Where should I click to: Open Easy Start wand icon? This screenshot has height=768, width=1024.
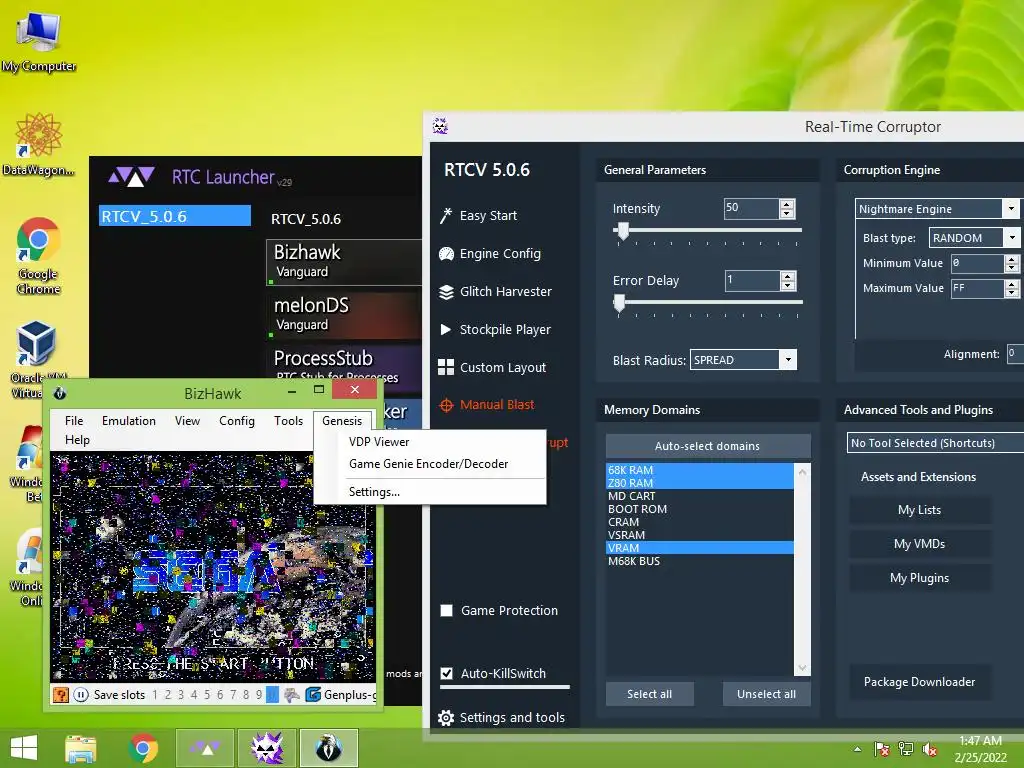446,216
